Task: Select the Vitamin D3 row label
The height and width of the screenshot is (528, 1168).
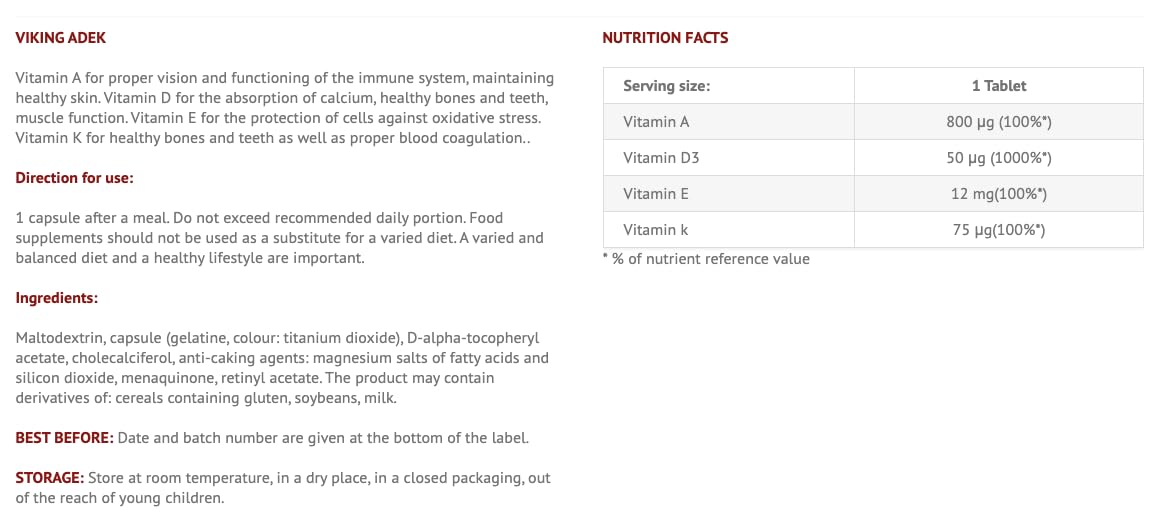Action: tap(661, 158)
